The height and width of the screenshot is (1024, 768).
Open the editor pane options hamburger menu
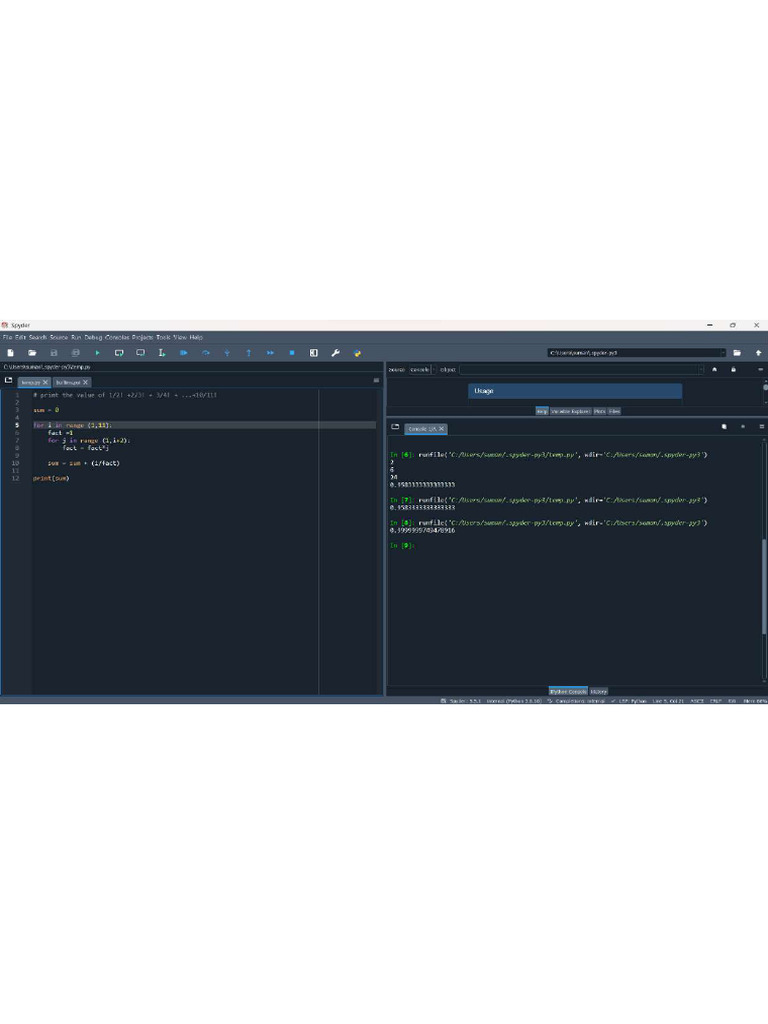(x=376, y=381)
